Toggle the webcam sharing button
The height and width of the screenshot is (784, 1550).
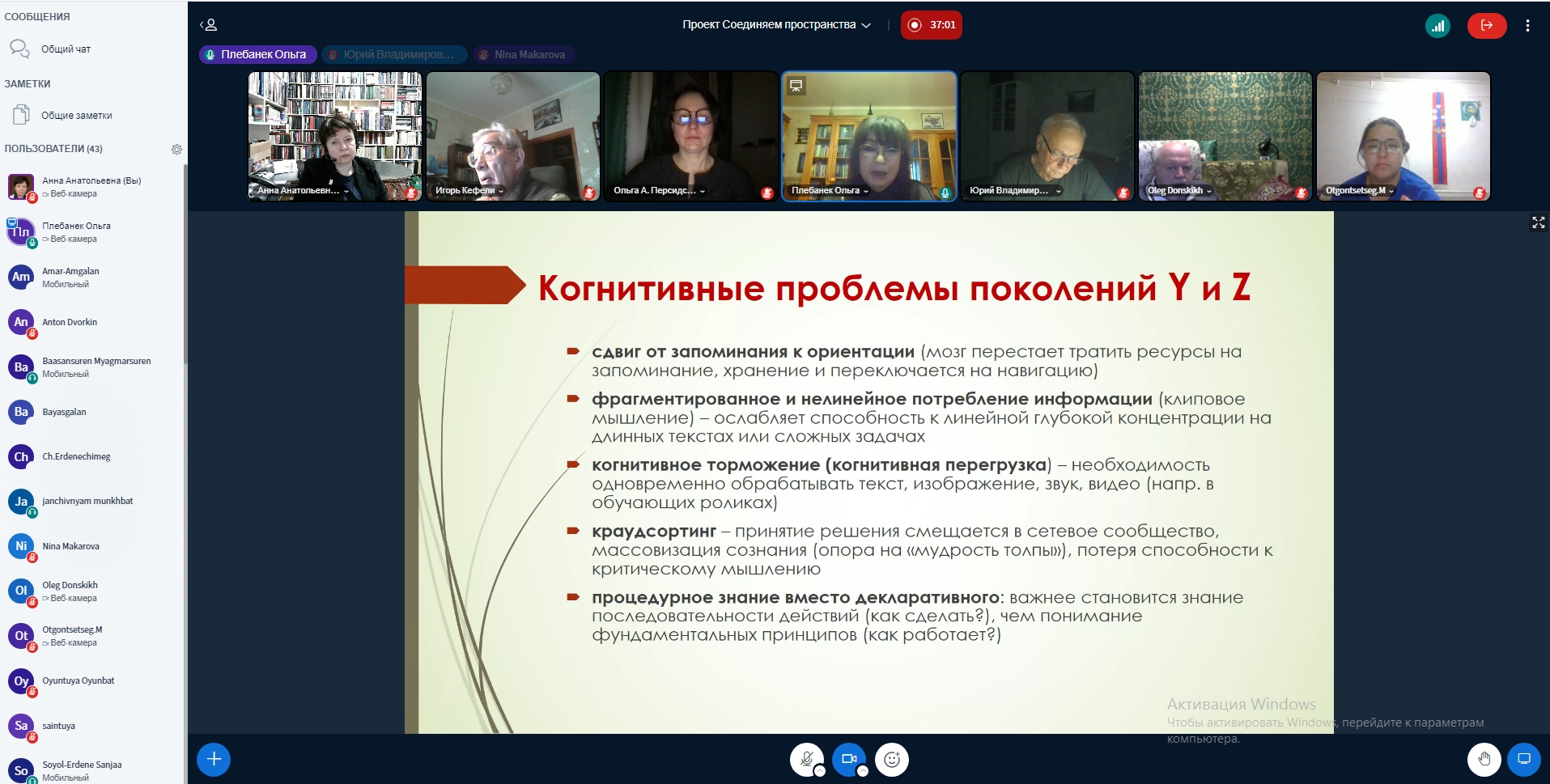848,759
